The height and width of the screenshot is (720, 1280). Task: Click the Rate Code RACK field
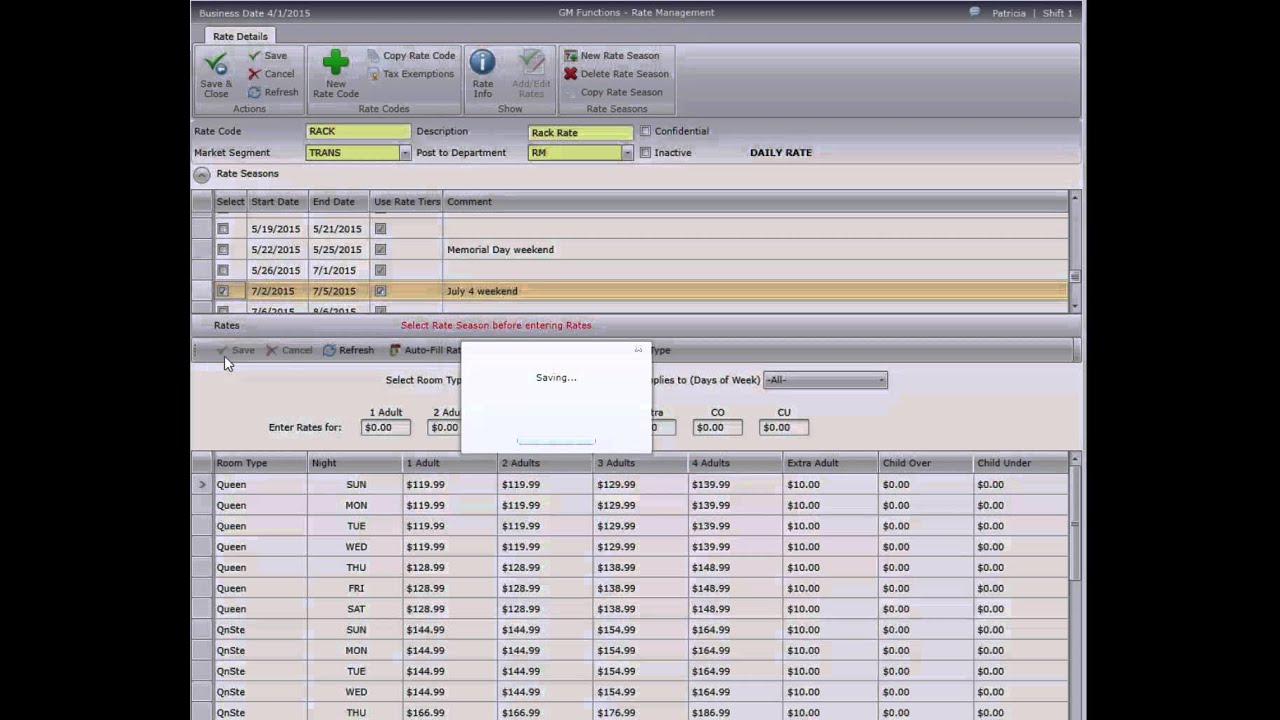(x=358, y=131)
